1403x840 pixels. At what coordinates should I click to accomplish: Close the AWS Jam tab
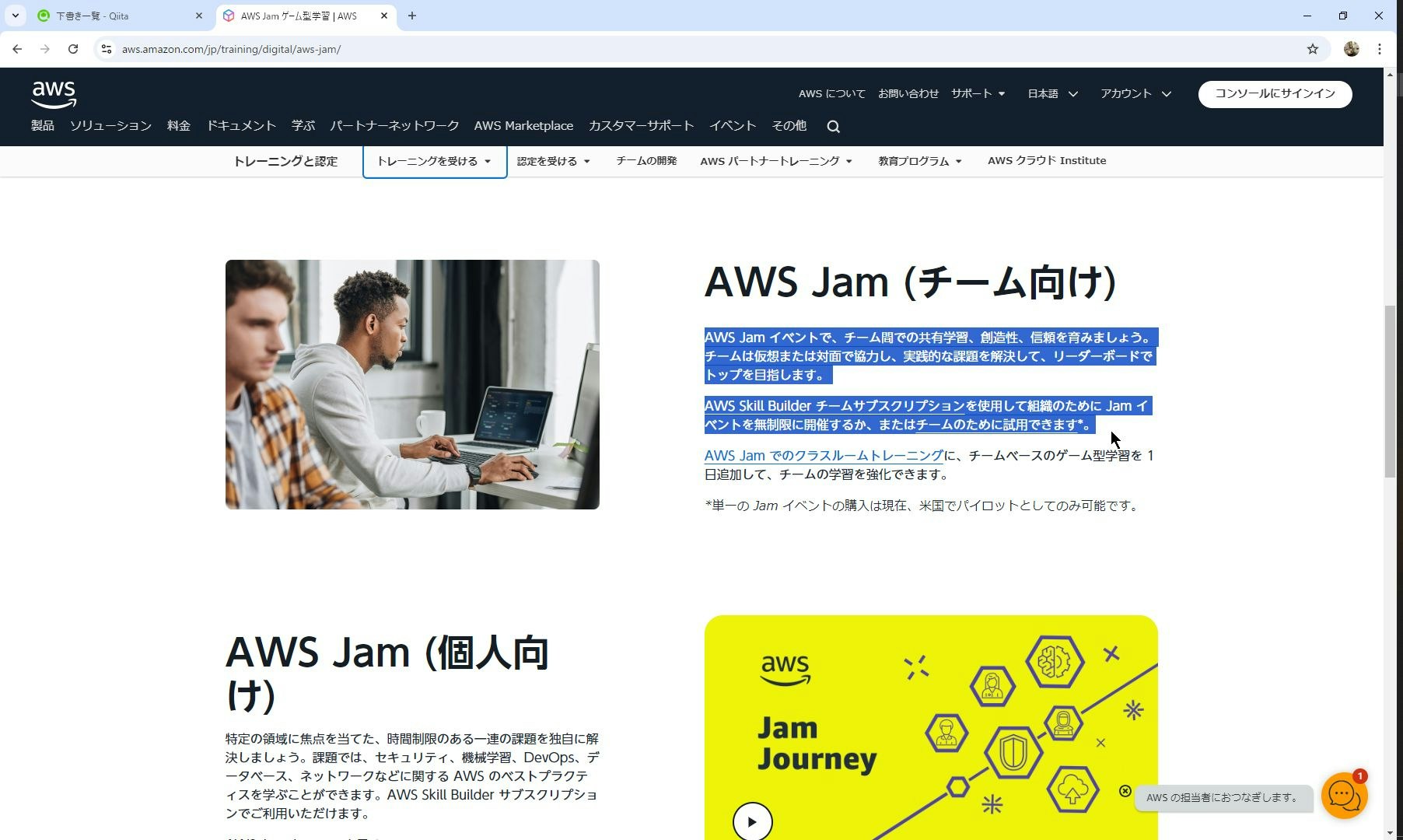(383, 16)
